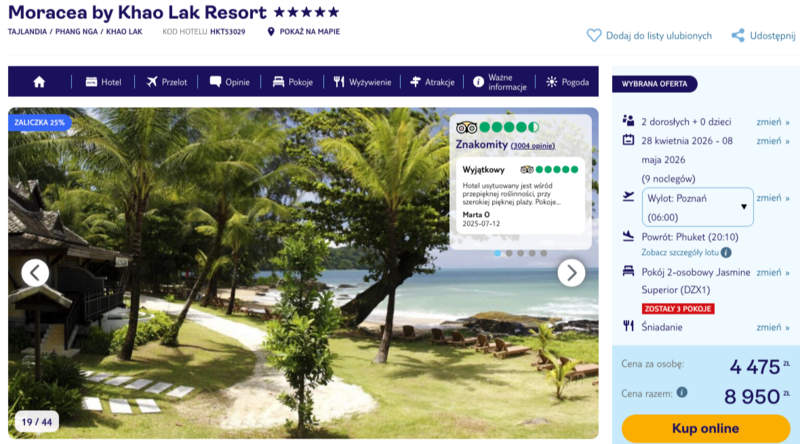
Task: Click the Zobacz szczegóły lotu link
Action: click(680, 252)
